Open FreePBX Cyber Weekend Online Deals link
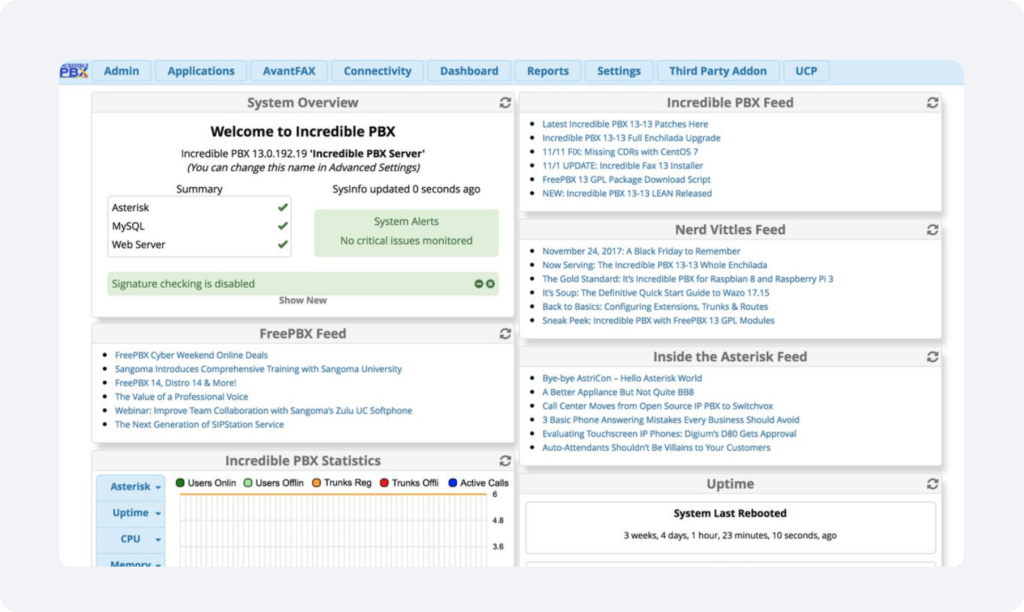The image size is (1024, 612). [x=191, y=355]
